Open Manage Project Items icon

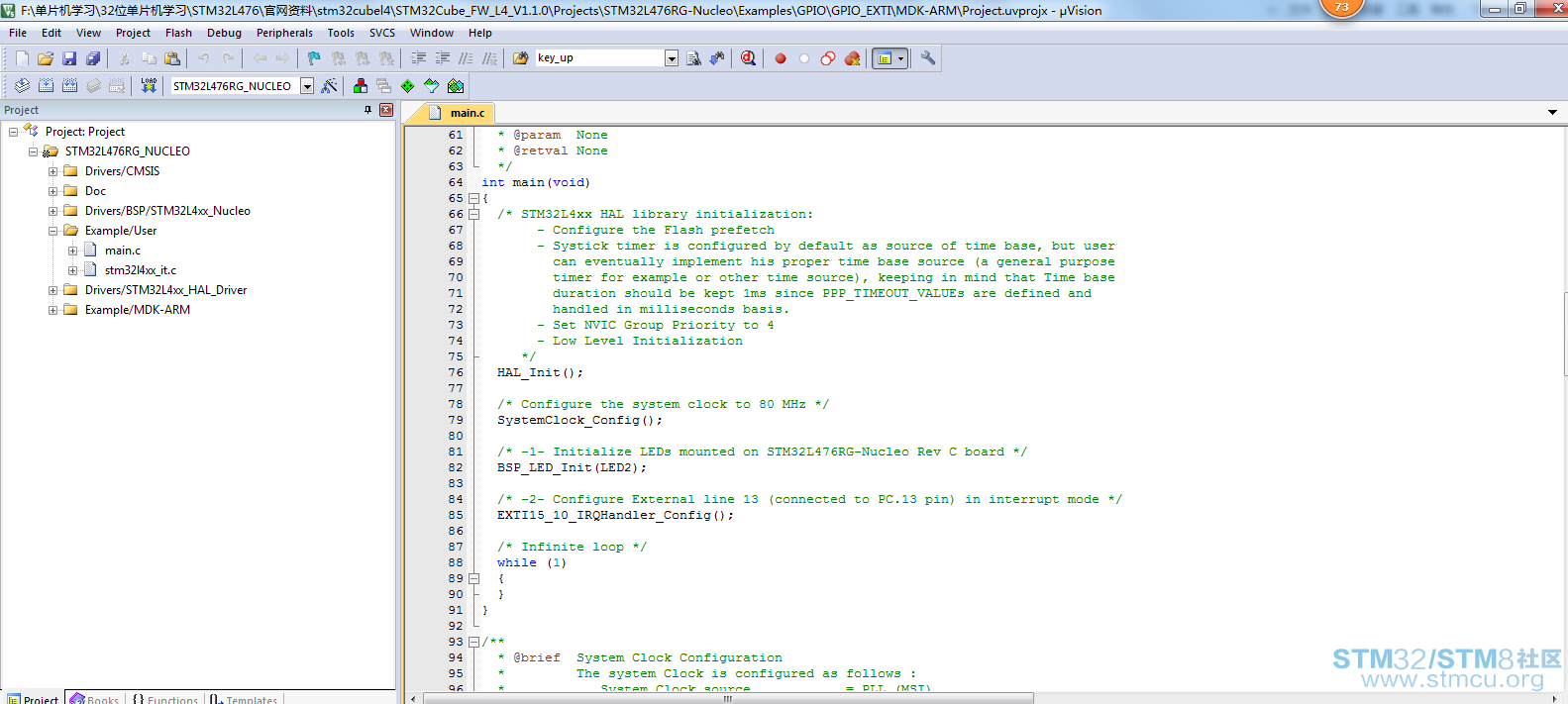click(x=361, y=86)
